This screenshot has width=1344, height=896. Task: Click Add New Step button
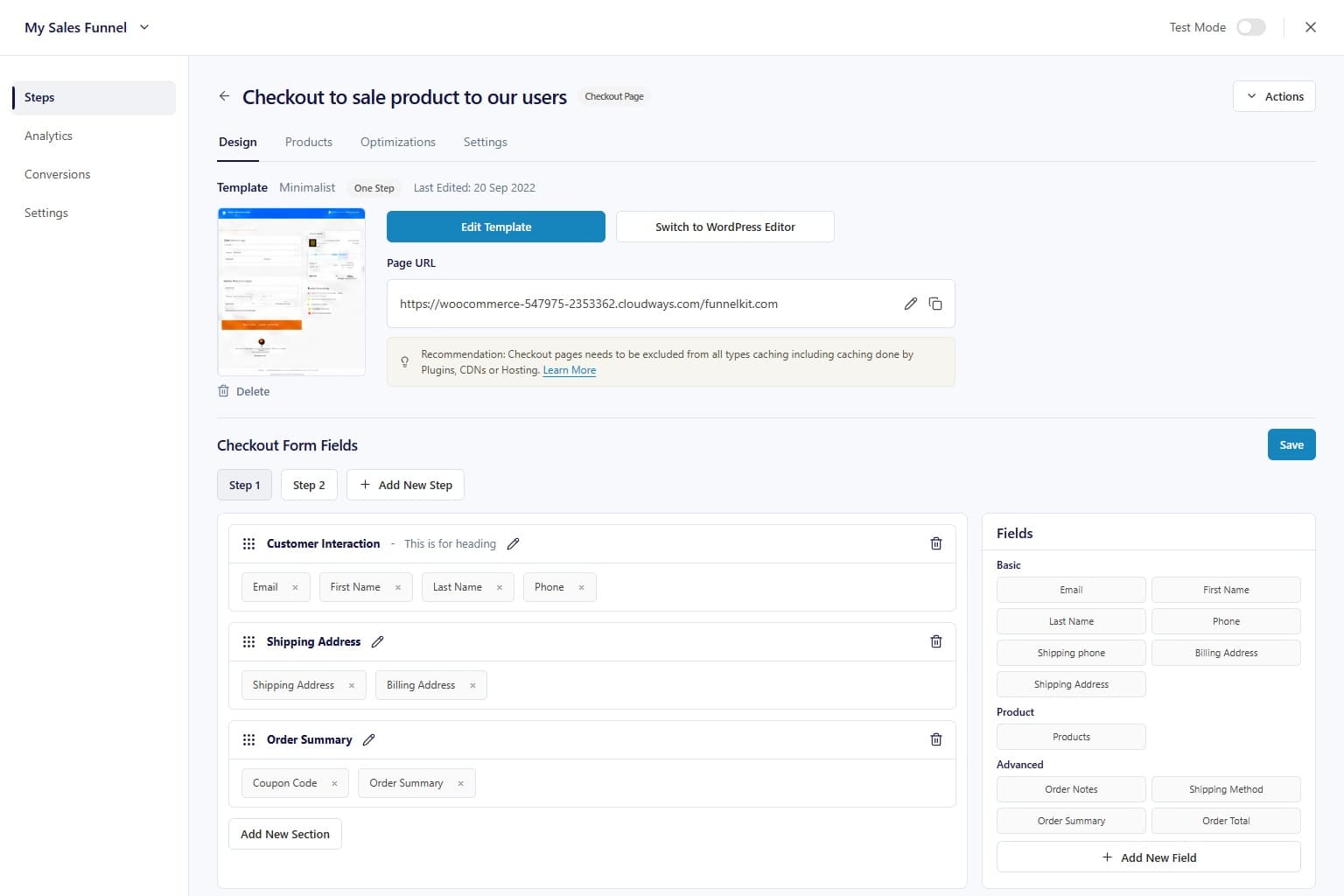point(405,485)
